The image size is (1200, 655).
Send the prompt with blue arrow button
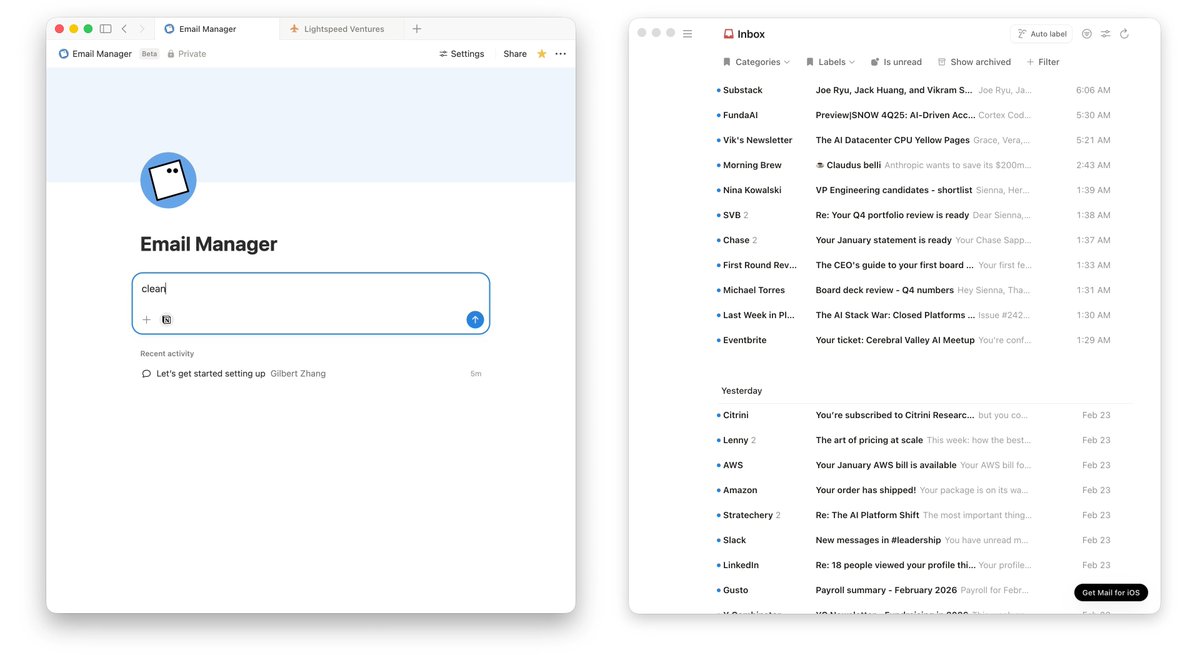tap(475, 320)
